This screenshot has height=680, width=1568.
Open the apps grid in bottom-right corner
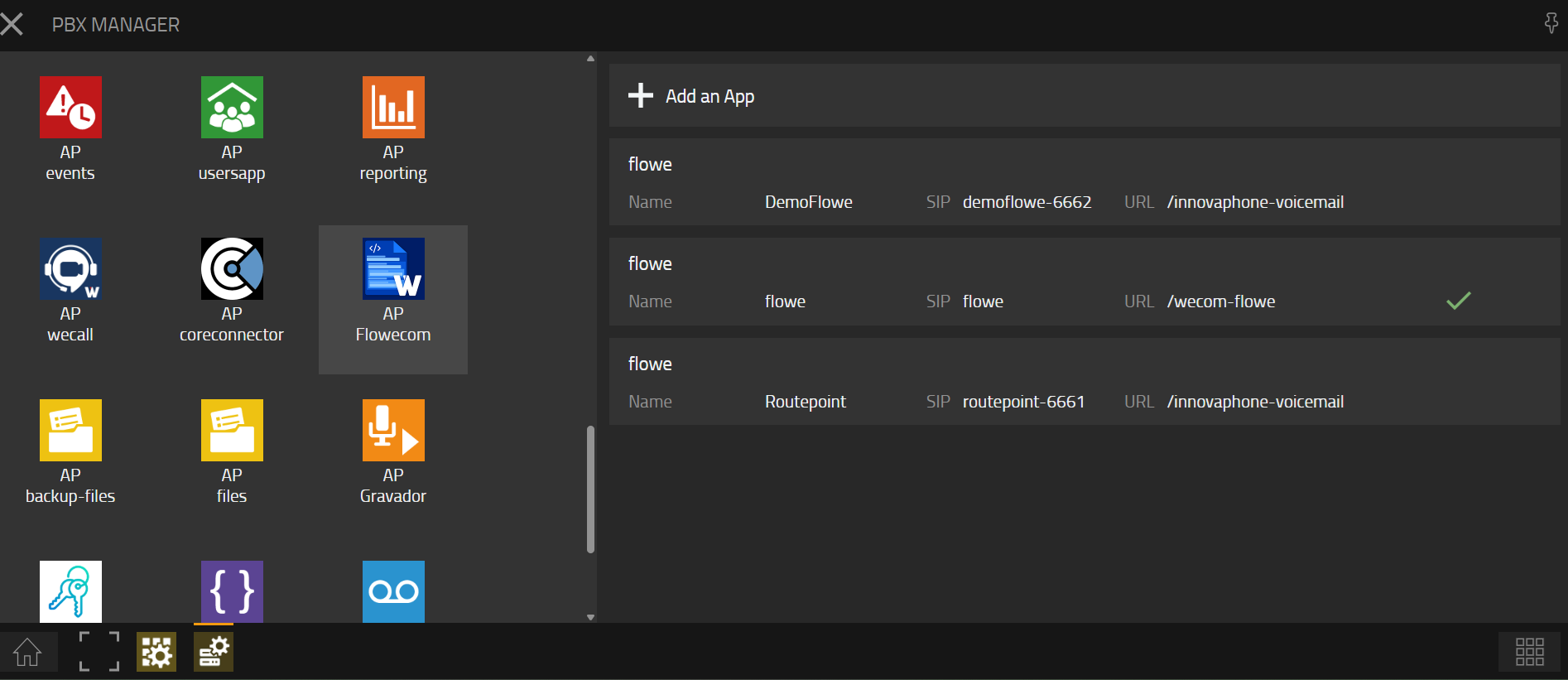tap(1529, 652)
